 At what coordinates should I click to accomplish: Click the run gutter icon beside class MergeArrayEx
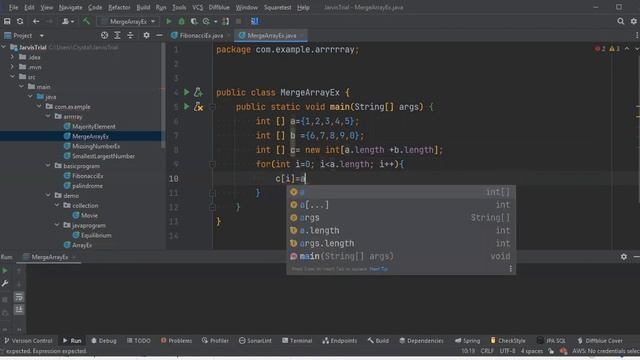[x=187, y=92]
